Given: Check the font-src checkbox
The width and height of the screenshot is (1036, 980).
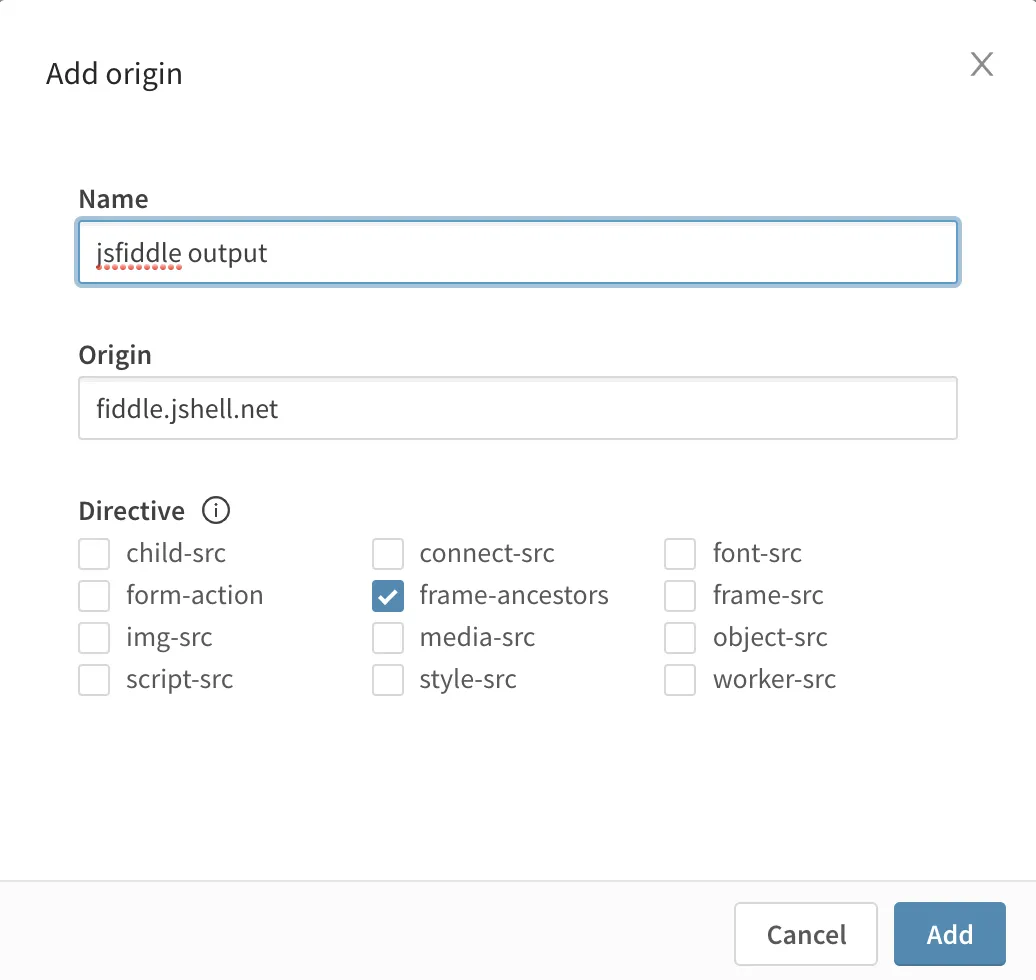Looking at the screenshot, I should pos(679,553).
